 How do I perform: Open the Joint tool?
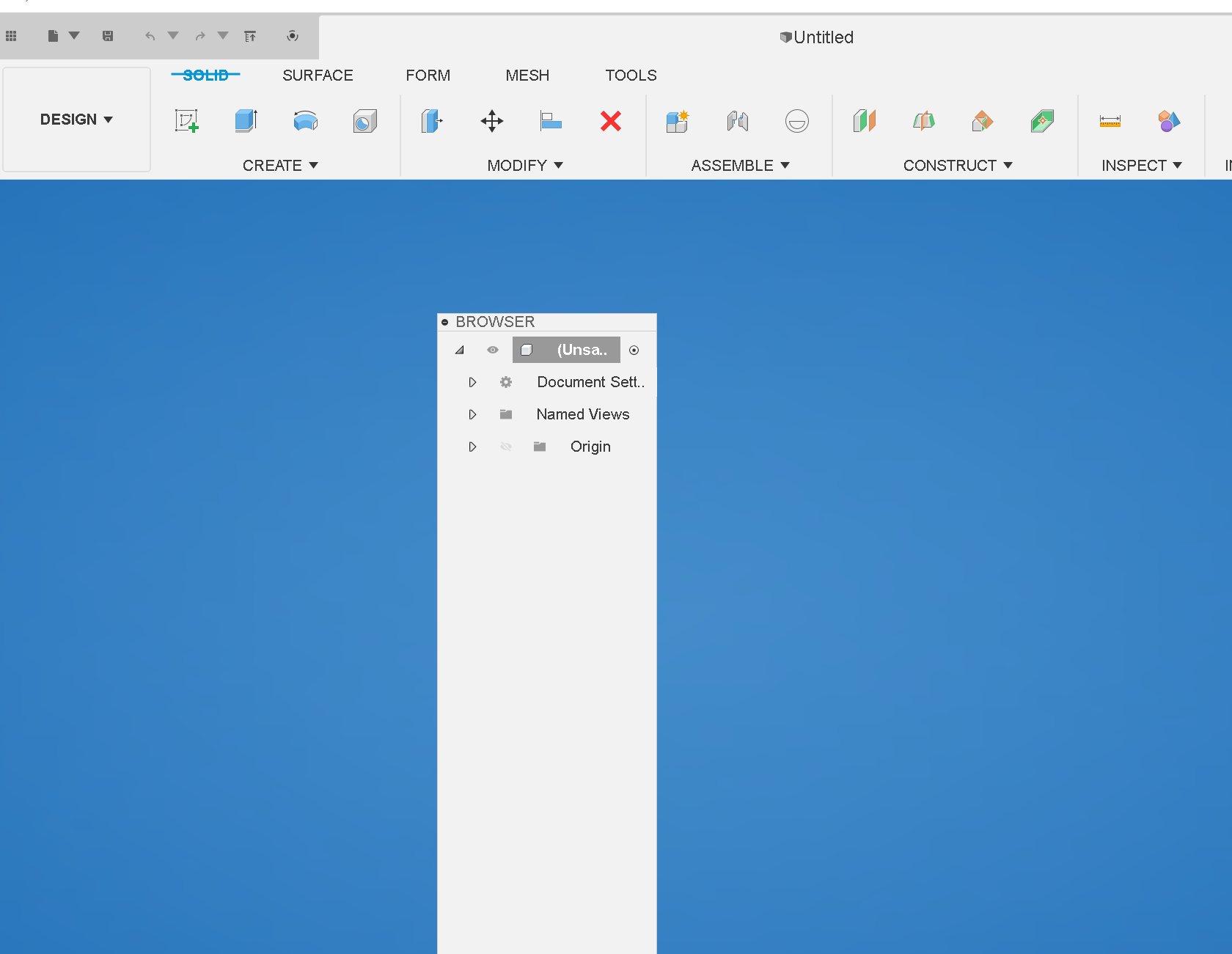[x=738, y=121]
